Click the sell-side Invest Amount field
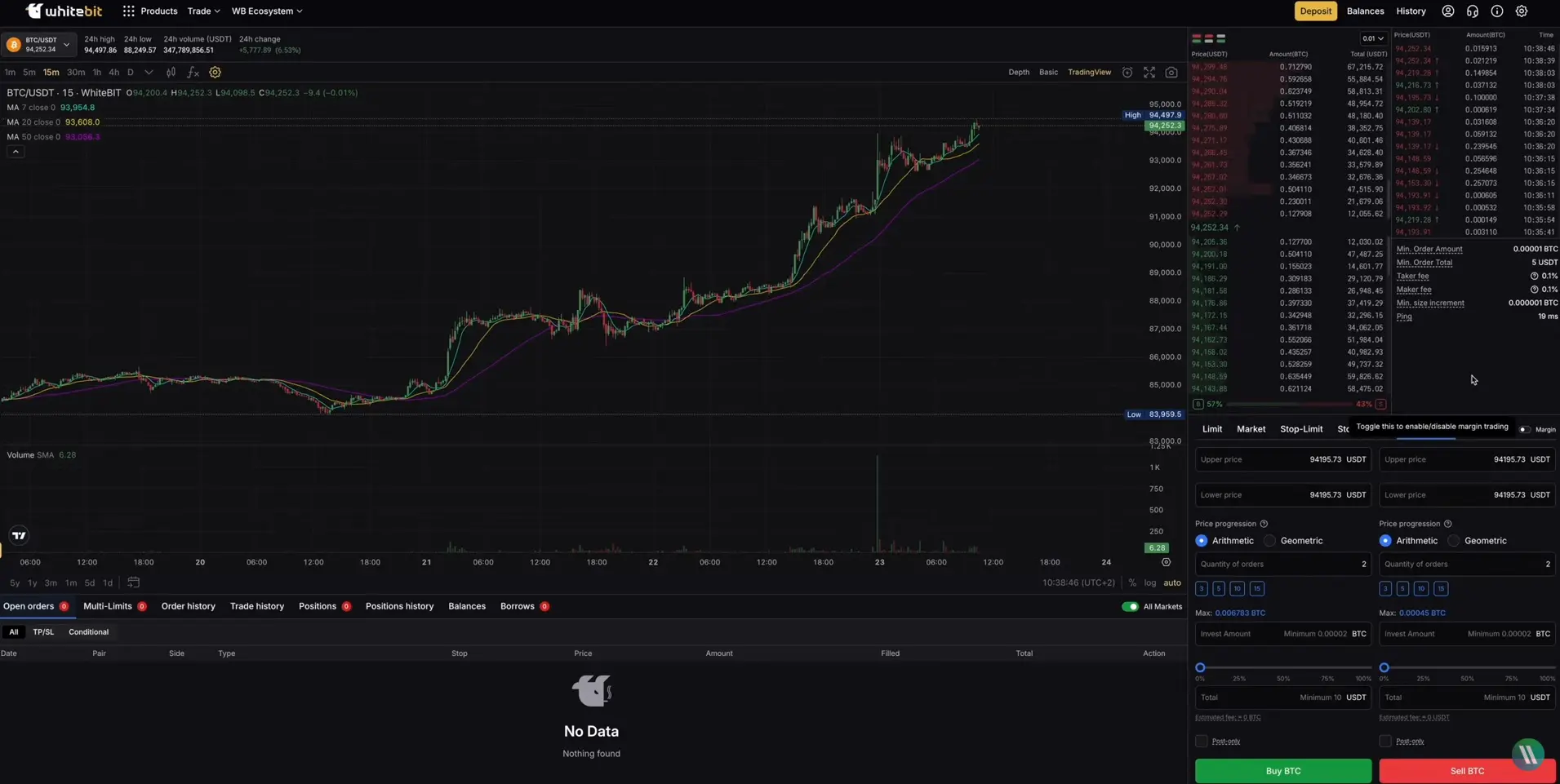 pyautogui.click(x=1467, y=634)
